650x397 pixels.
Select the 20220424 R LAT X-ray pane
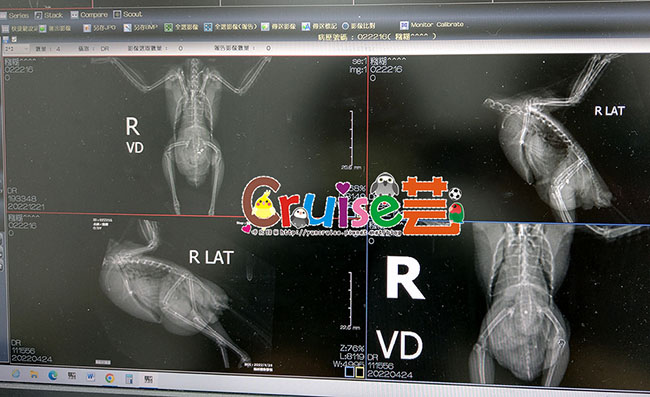pos(187,292)
